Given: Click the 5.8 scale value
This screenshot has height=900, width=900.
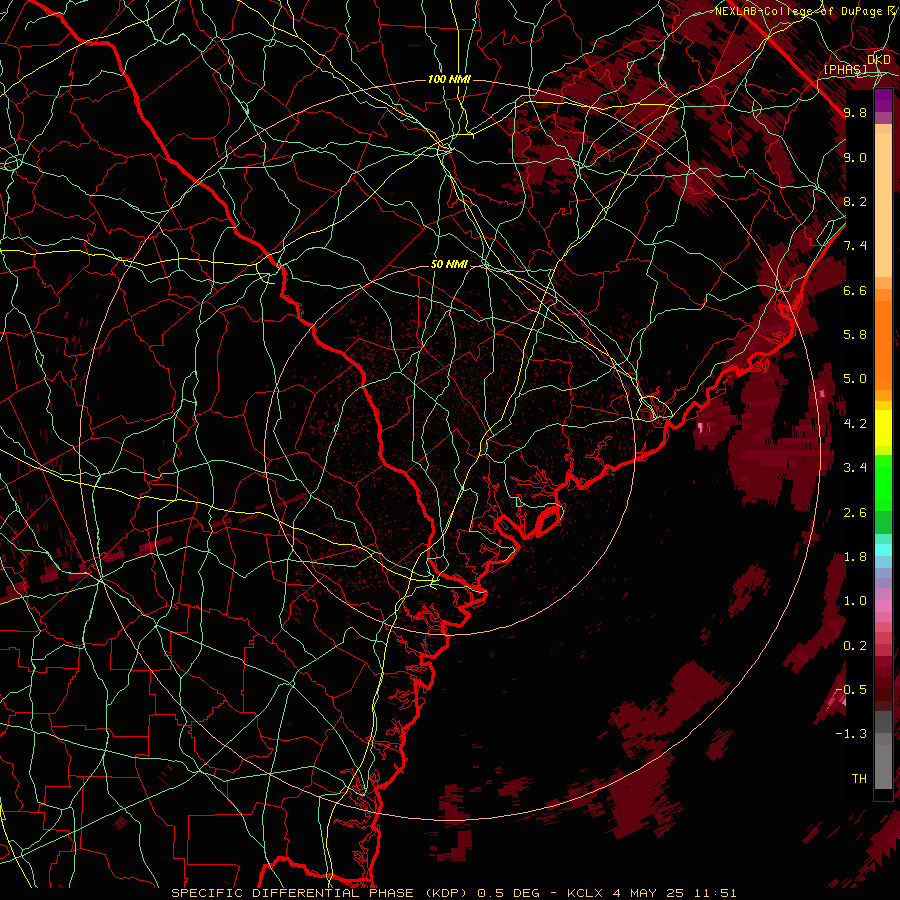Looking at the screenshot, I should 855,335.
